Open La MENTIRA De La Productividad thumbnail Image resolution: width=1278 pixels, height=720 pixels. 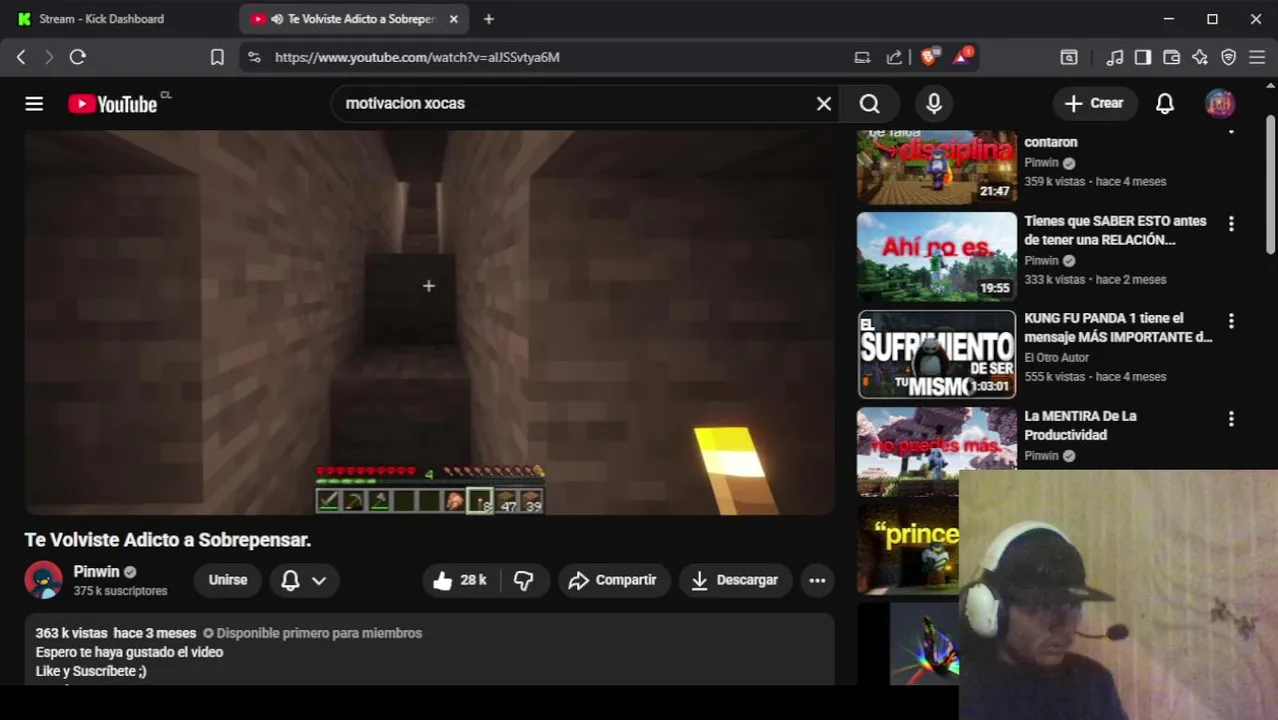[936, 450]
